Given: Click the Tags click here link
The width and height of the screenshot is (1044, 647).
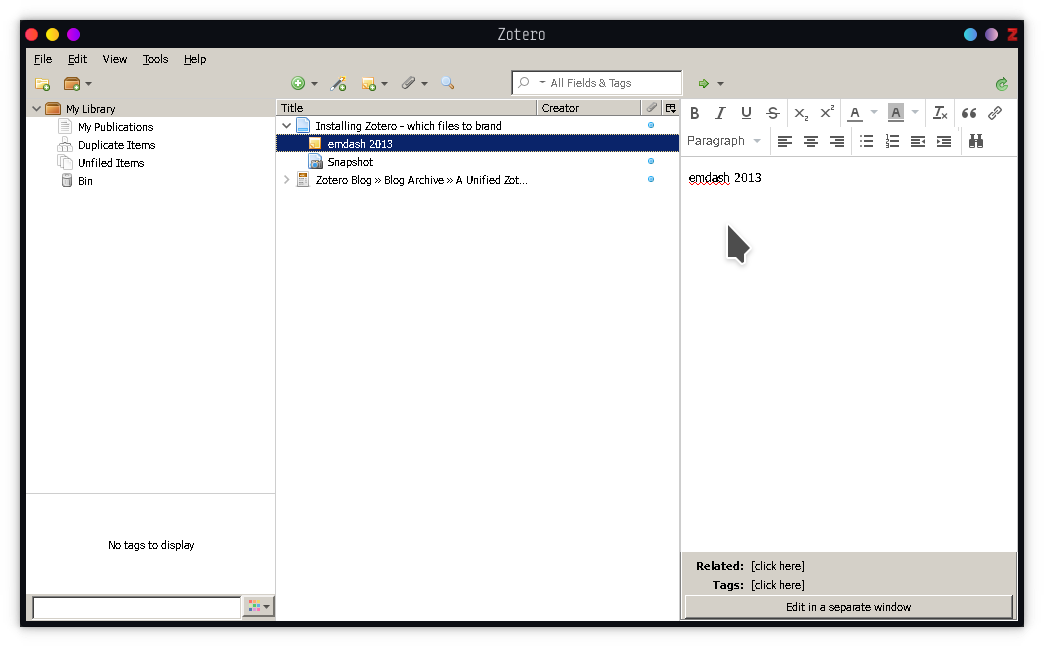Looking at the screenshot, I should (x=777, y=585).
